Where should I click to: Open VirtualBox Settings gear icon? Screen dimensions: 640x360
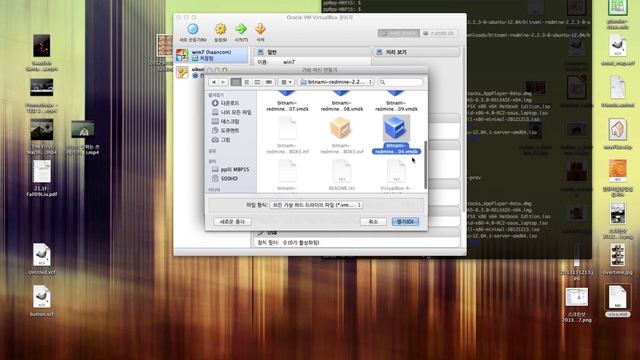tap(220, 29)
